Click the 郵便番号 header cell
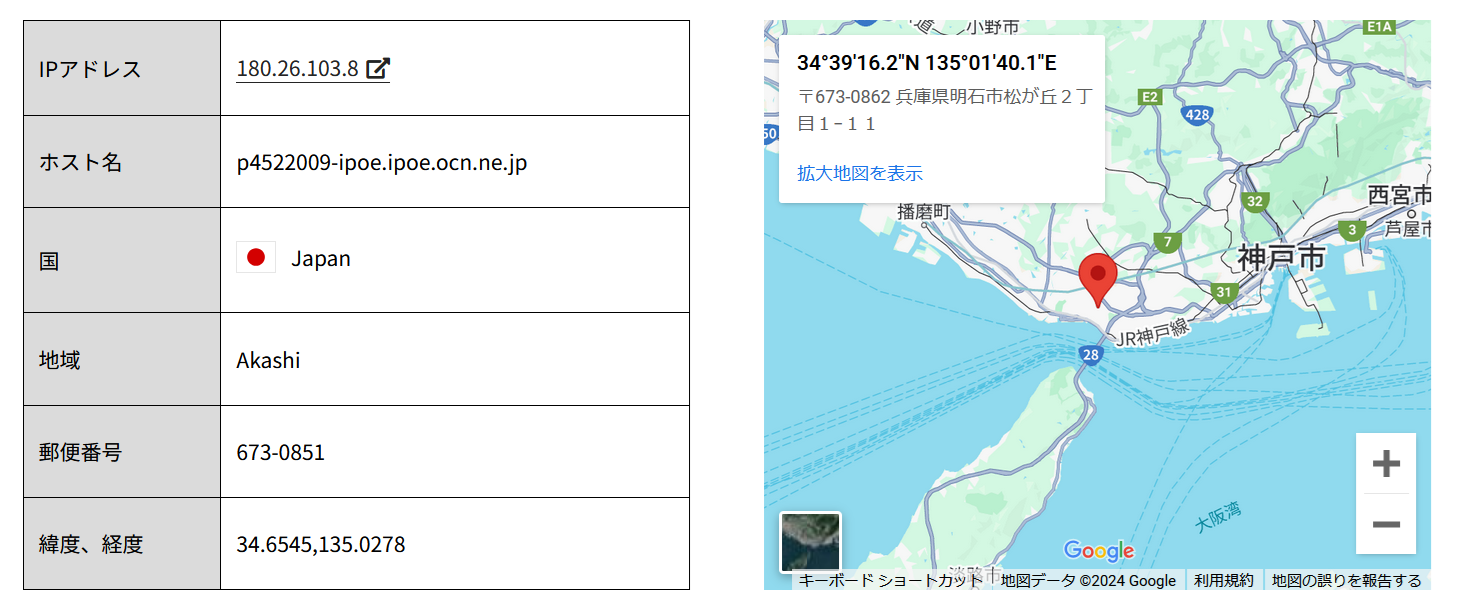 point(122,452)
